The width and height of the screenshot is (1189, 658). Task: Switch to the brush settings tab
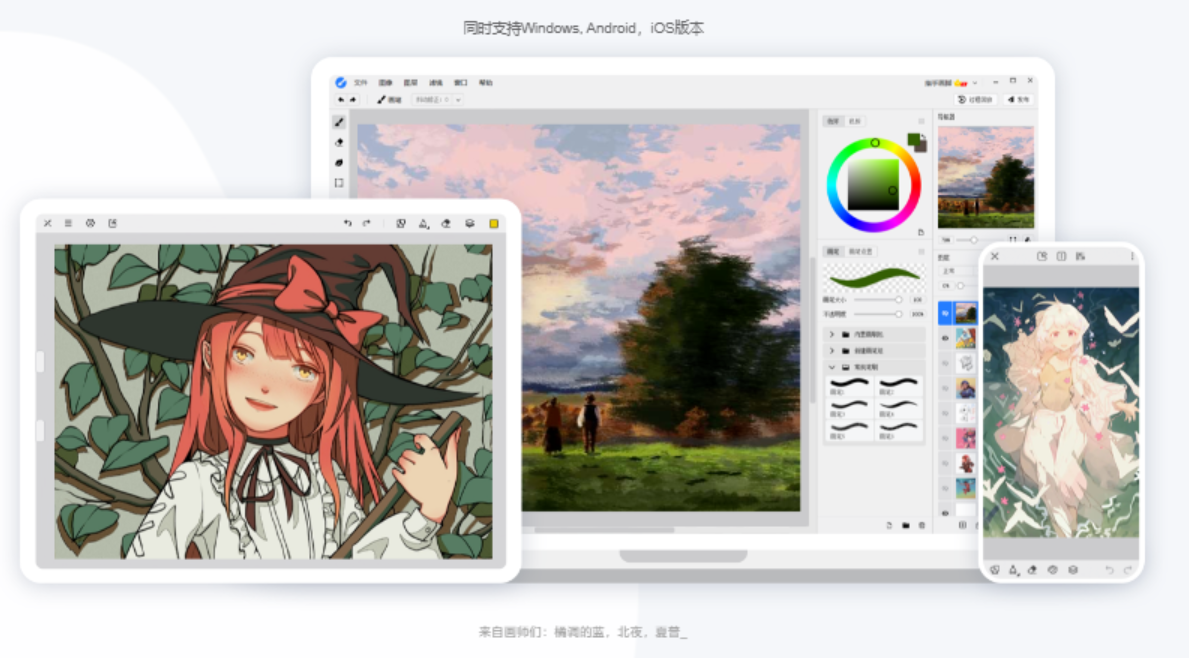tap(861, 251)
